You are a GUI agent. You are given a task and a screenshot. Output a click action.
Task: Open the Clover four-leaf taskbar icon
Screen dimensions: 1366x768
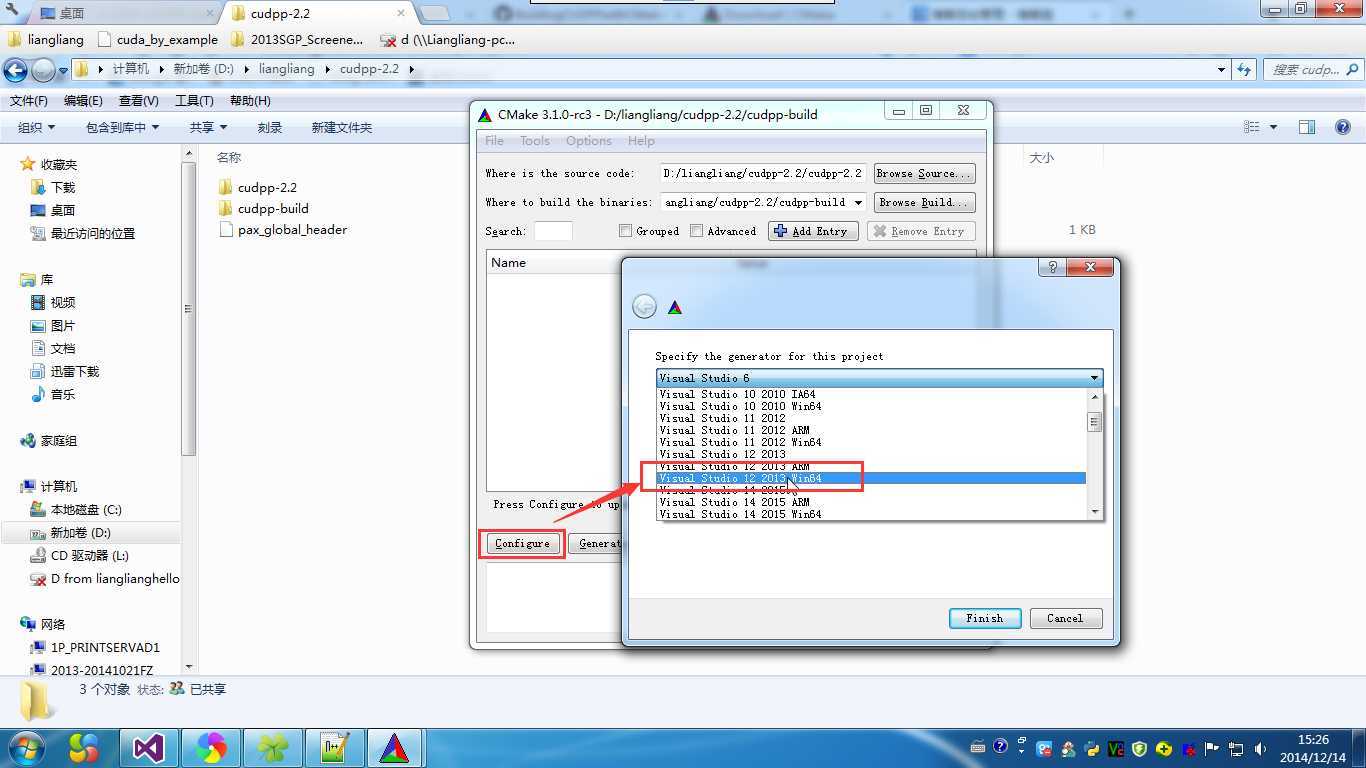[272, 747]
